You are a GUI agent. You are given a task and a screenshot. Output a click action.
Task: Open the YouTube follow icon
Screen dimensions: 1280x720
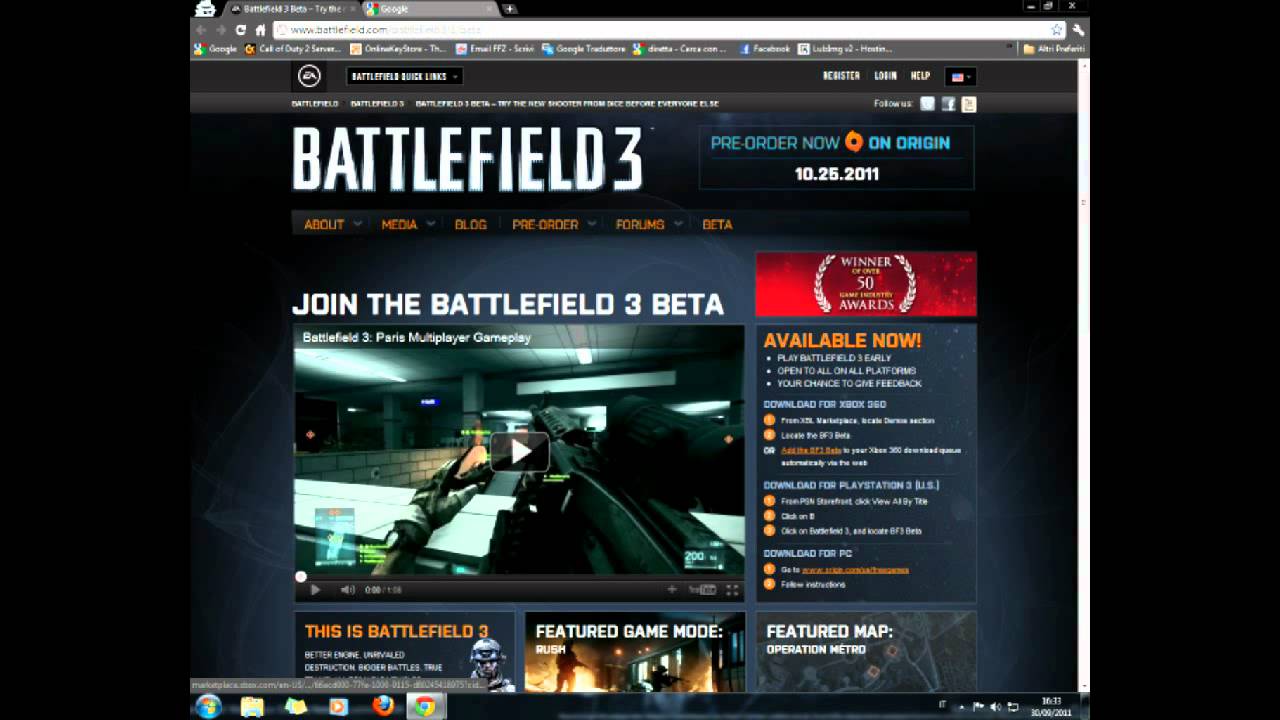click(x=968, y=104)
